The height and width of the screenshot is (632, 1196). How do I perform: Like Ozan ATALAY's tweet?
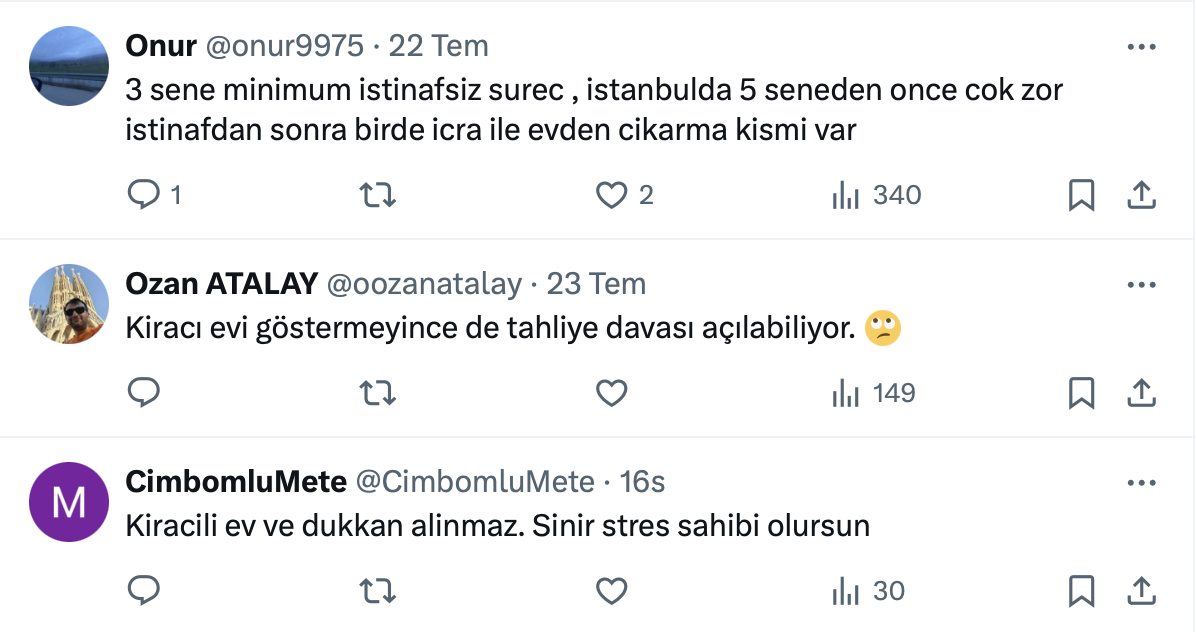(x=611, y=393)
